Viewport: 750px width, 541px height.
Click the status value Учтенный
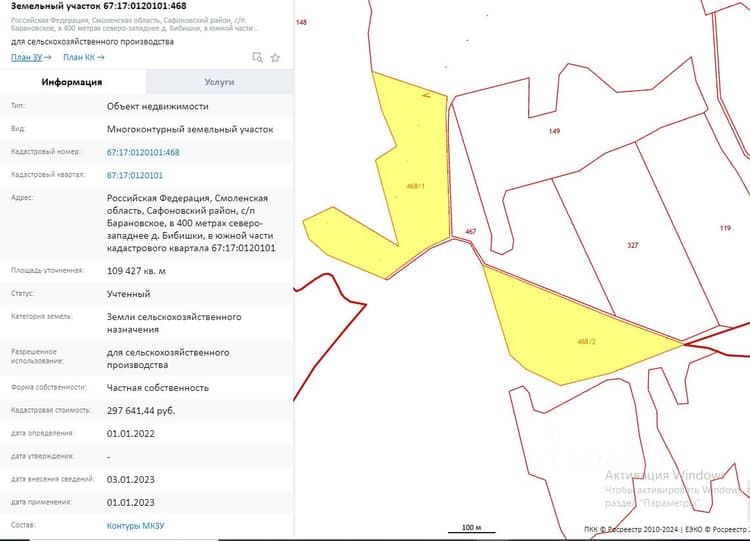128,294
